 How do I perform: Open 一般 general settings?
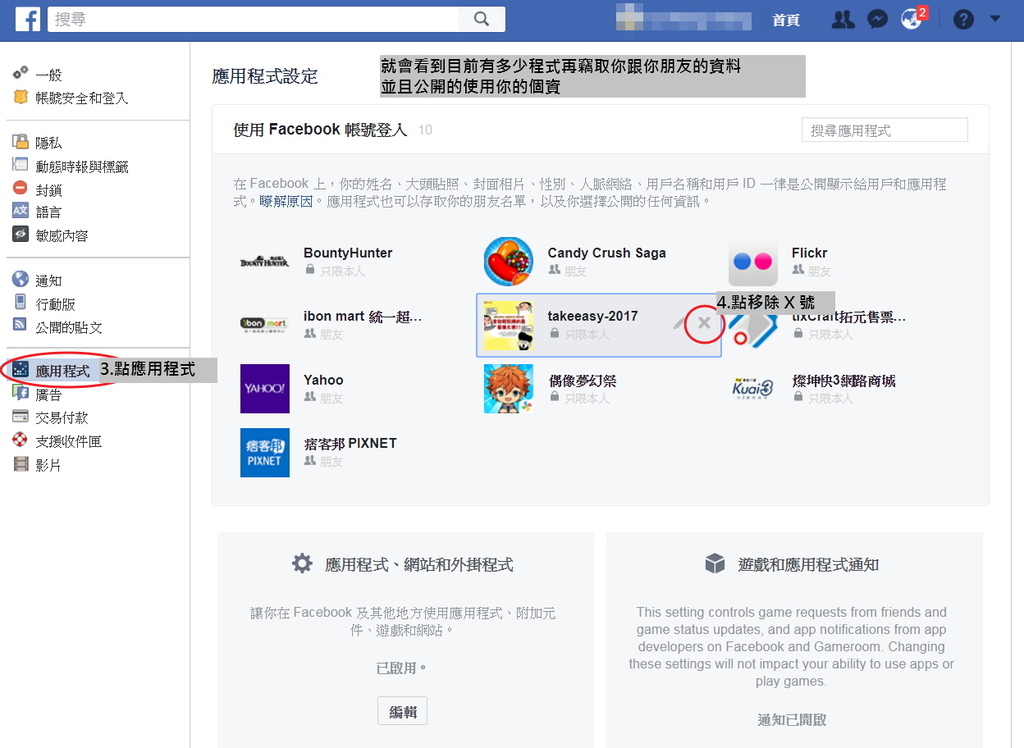click(48, 75)
